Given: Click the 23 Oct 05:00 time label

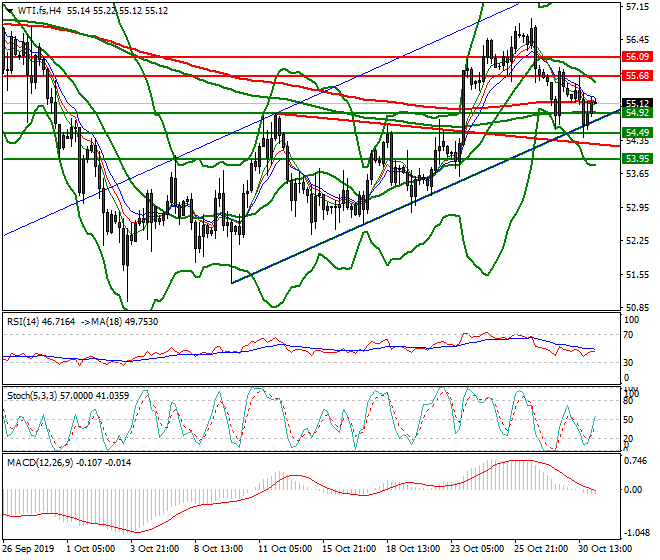Looking at the screenshot, I should coord(477,549).
